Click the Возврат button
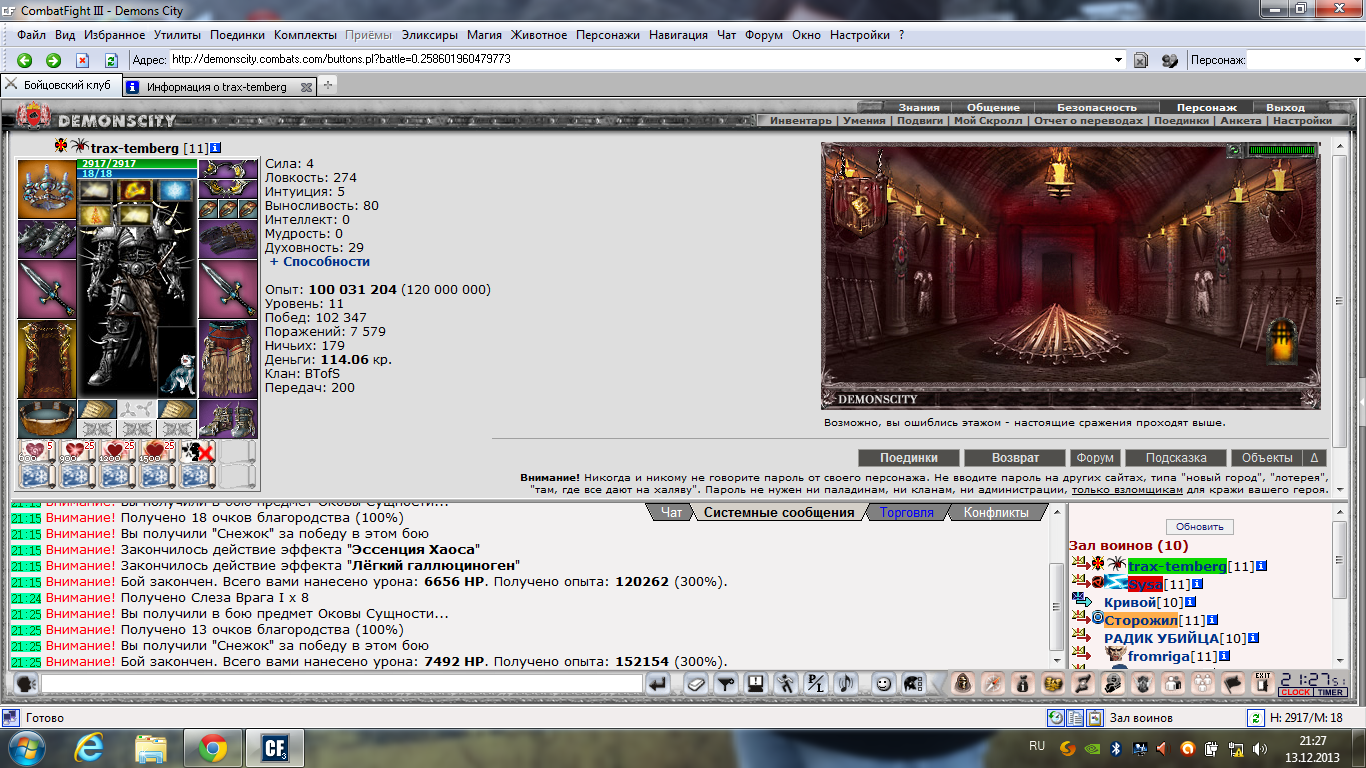Viewport: 1366px width, 768px height. coord(1015,458)
